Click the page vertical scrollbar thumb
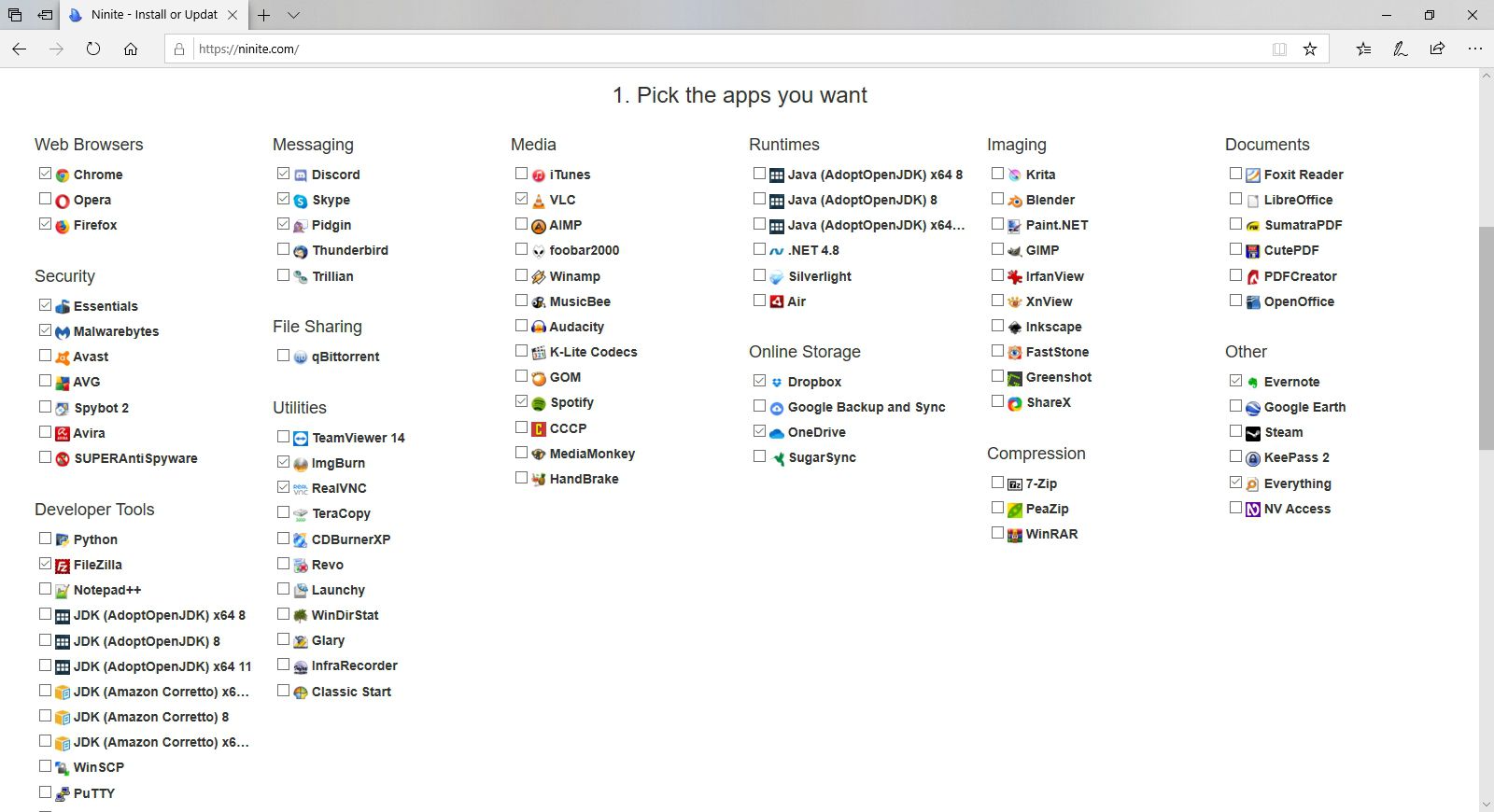The height and width of the screenshot is (812, 1494). tap(1486, 336)
